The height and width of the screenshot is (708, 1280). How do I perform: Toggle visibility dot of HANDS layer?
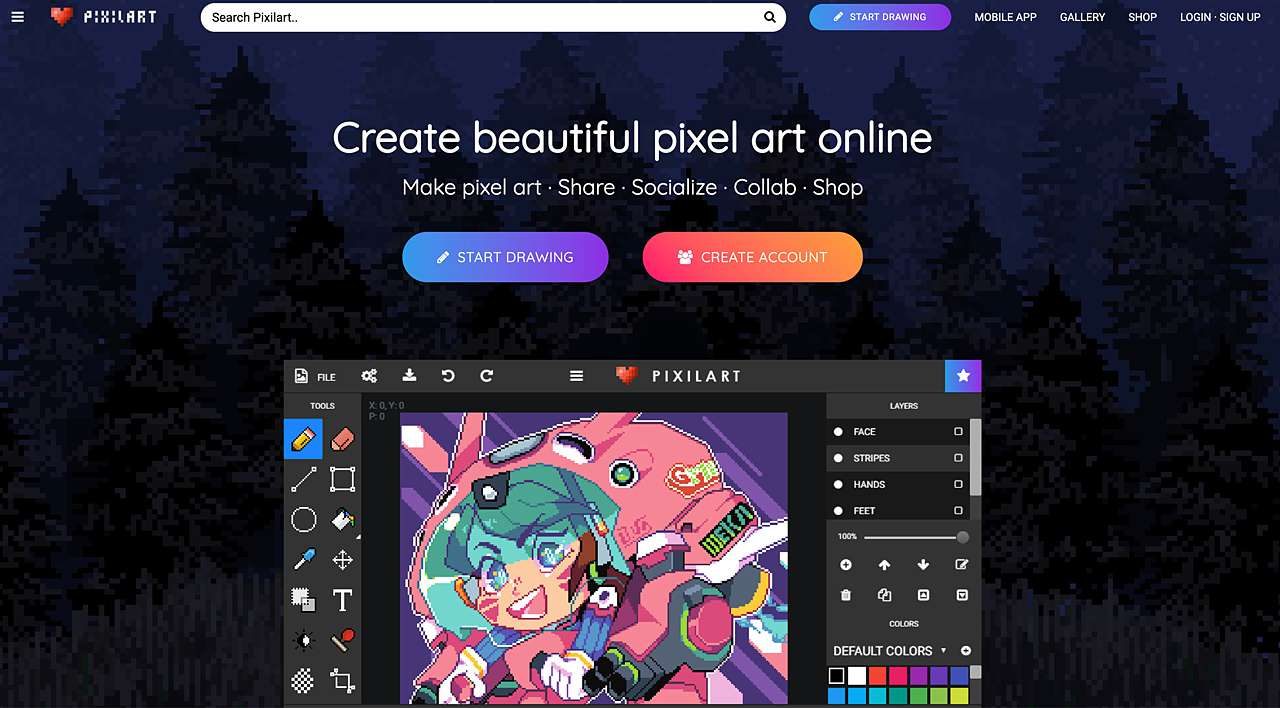(x=838, y=484)
